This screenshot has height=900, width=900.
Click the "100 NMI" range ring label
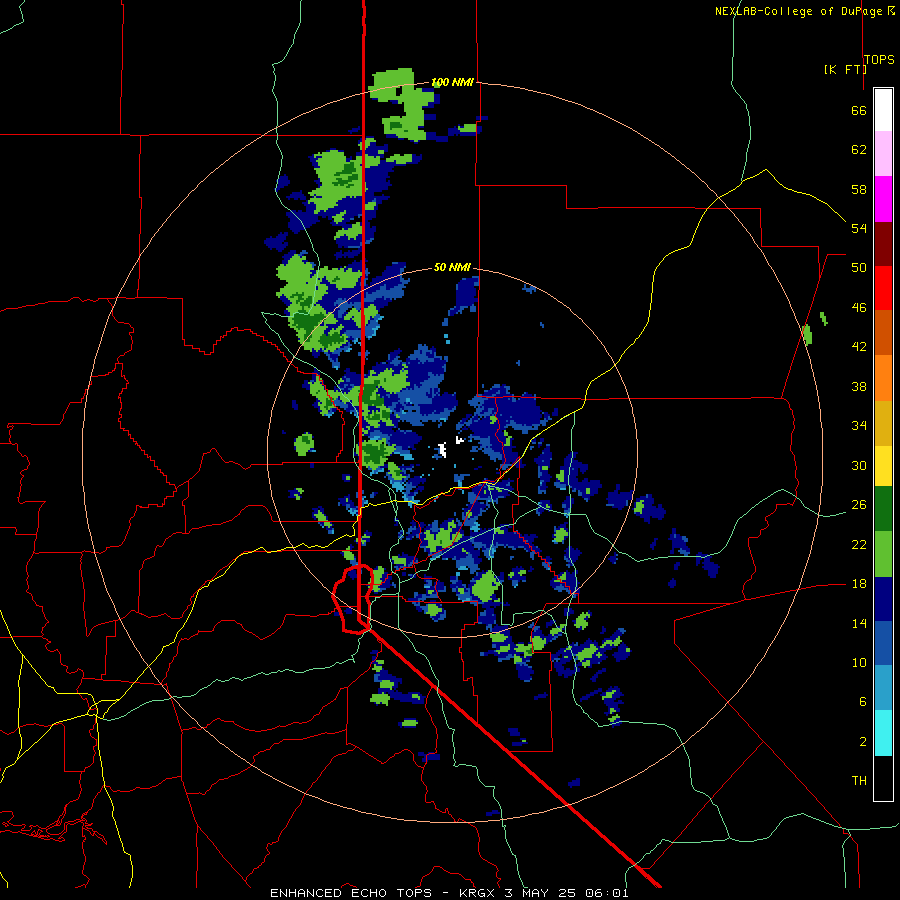(452, 82)
